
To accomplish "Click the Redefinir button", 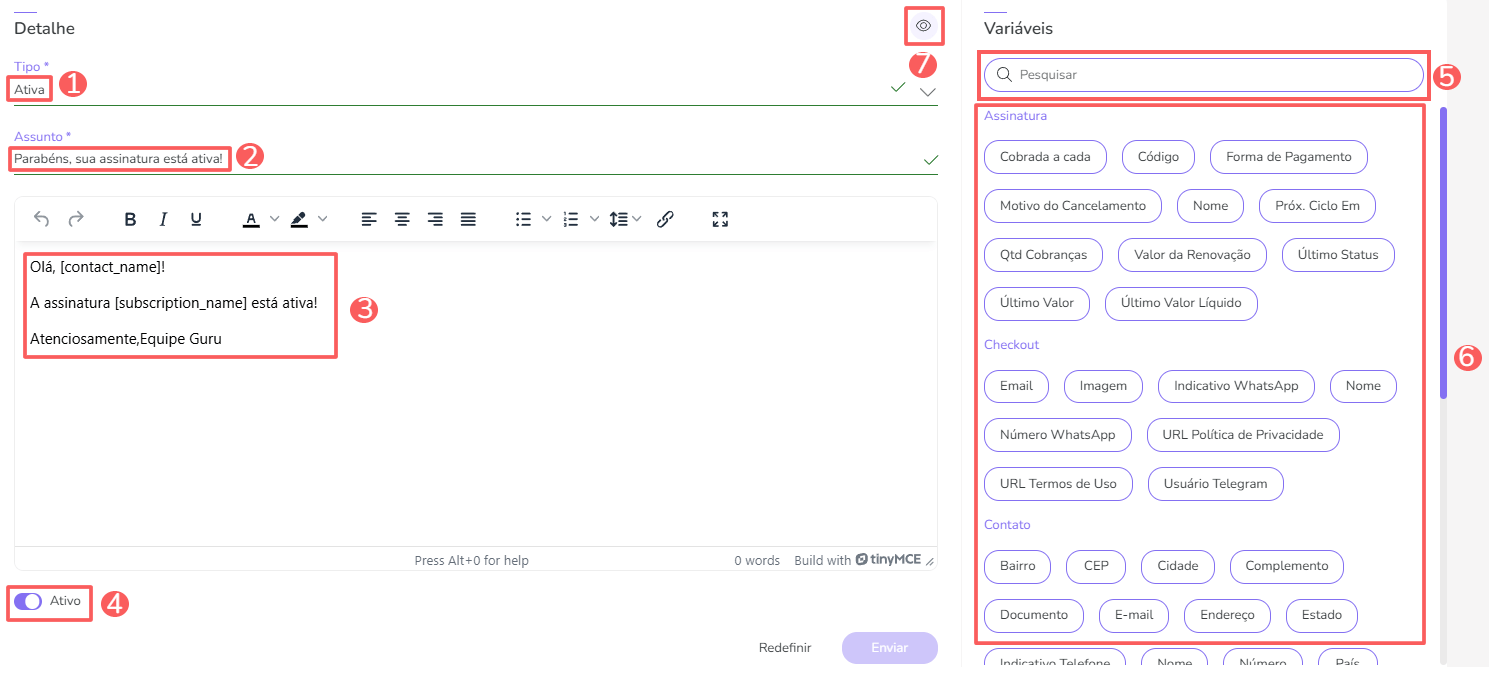I will click(x=785, y=647).
